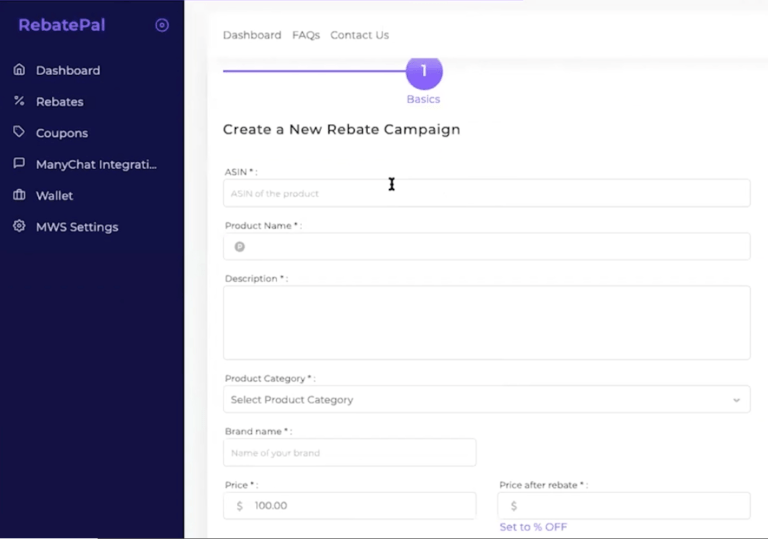Open ManyChat Integration in the sidebar
The height and width of the screenshot is (539, 768).
(96, 165)
